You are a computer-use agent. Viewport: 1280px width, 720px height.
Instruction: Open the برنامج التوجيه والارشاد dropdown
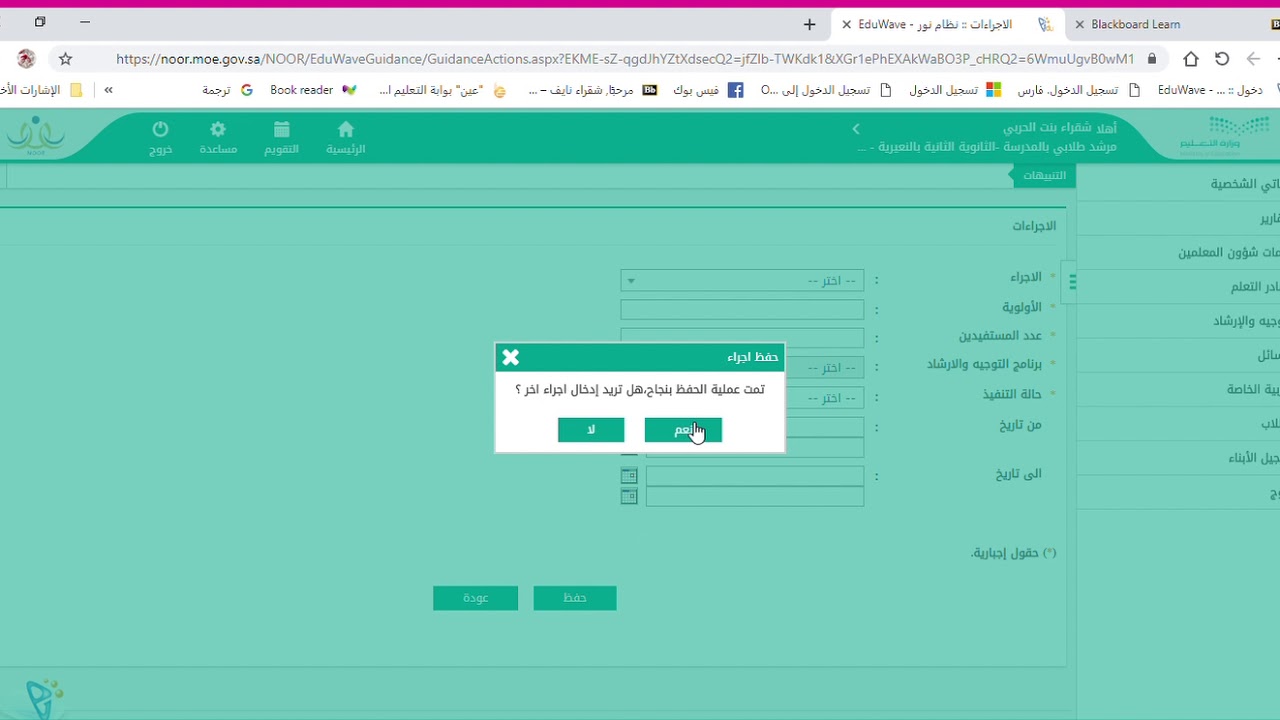click(742, 367)
